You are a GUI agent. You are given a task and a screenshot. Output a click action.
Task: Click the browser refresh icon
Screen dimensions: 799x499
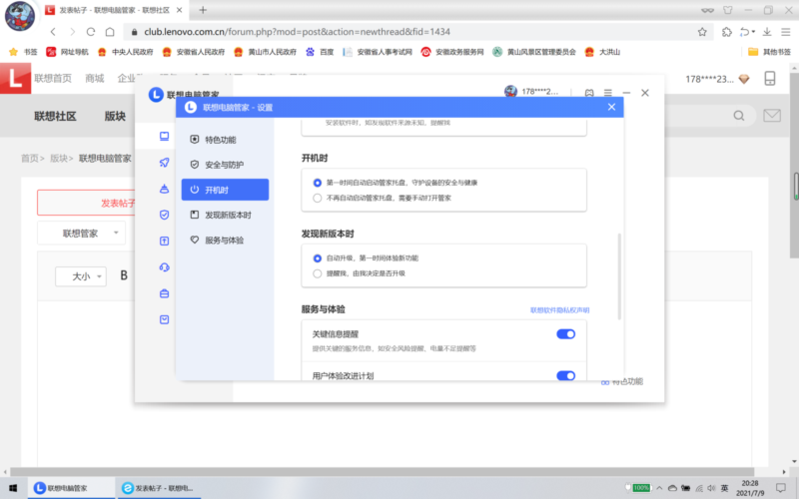point(92,31)
